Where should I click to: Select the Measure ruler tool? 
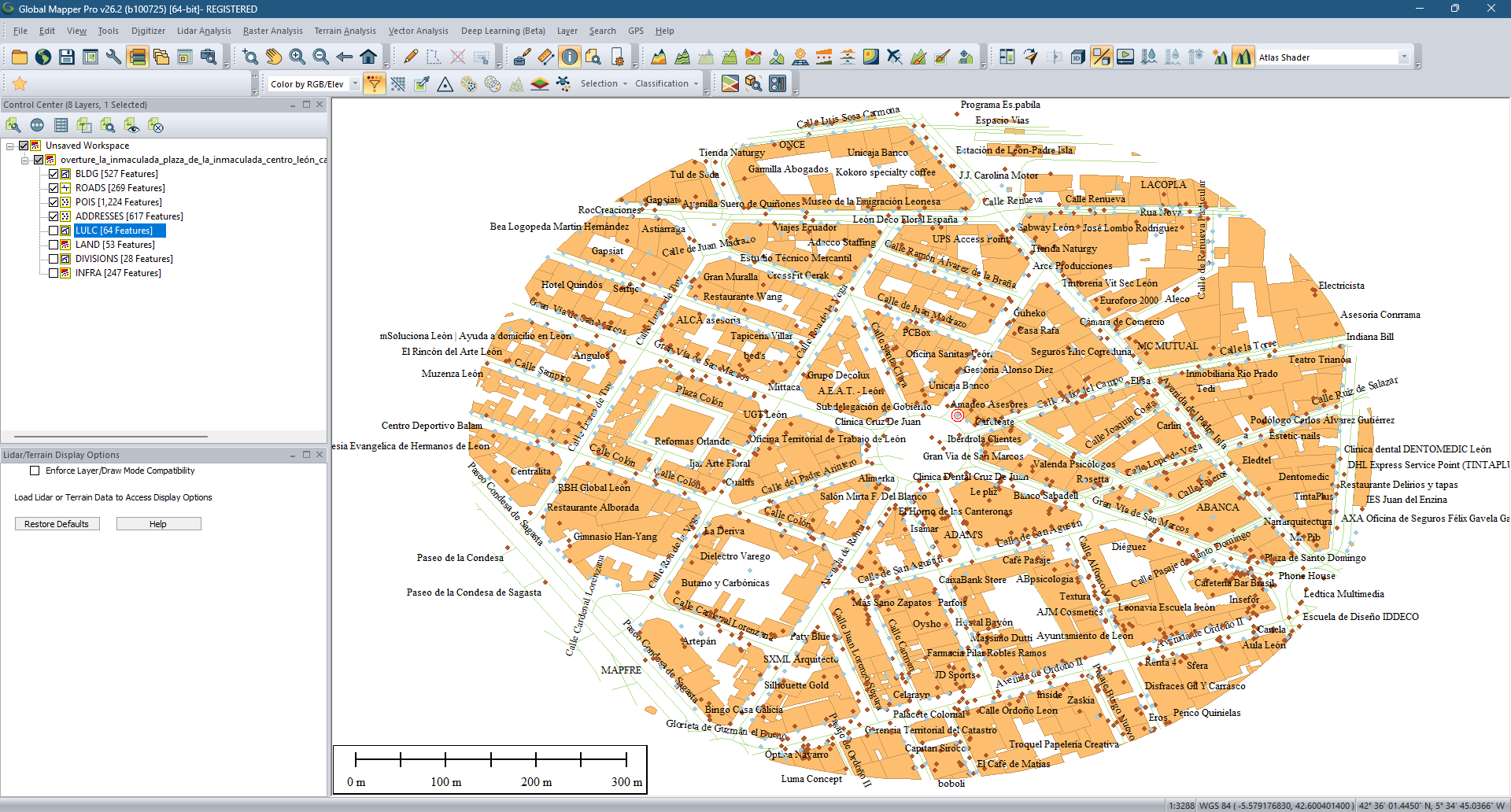click(x=545, y=57)
